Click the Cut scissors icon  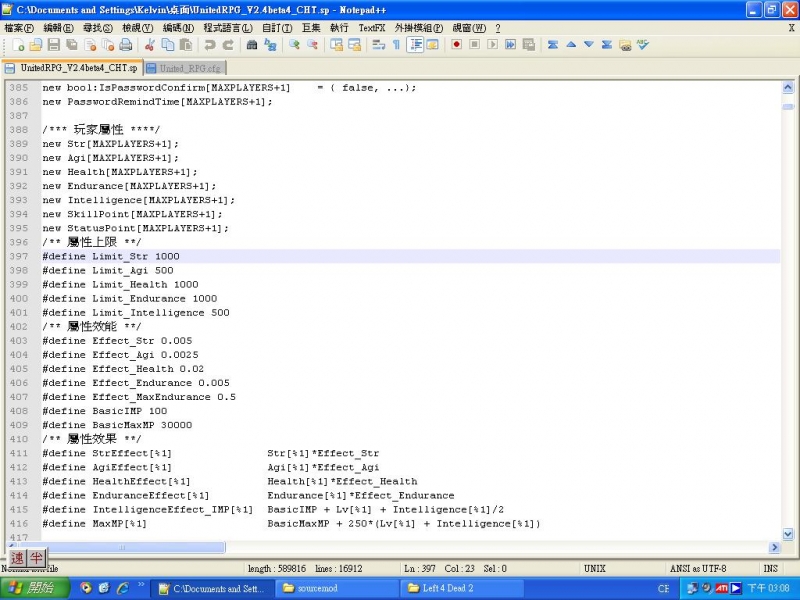point(150,45)
